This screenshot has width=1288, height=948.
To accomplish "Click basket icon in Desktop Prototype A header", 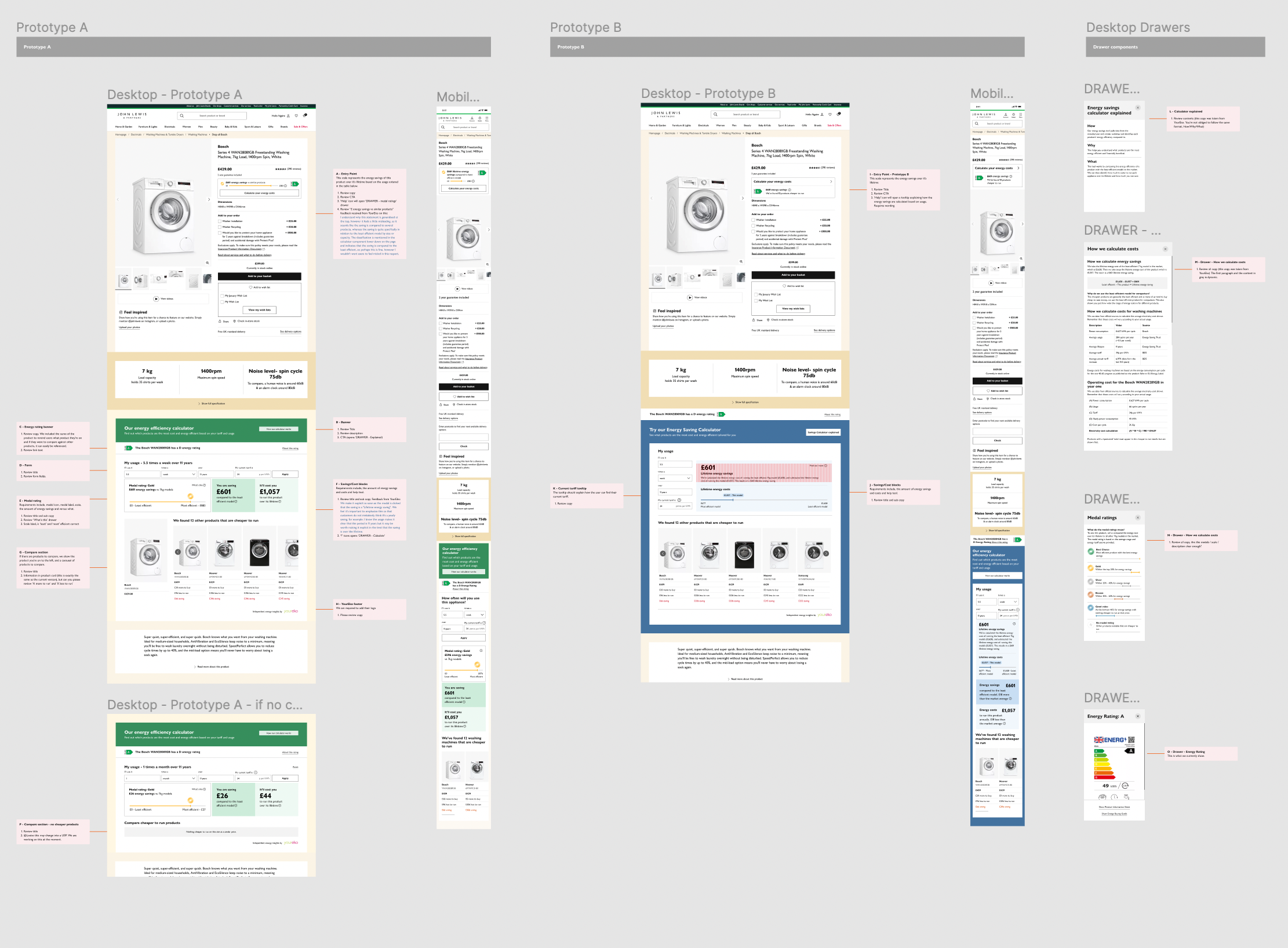I will (305, 115).
